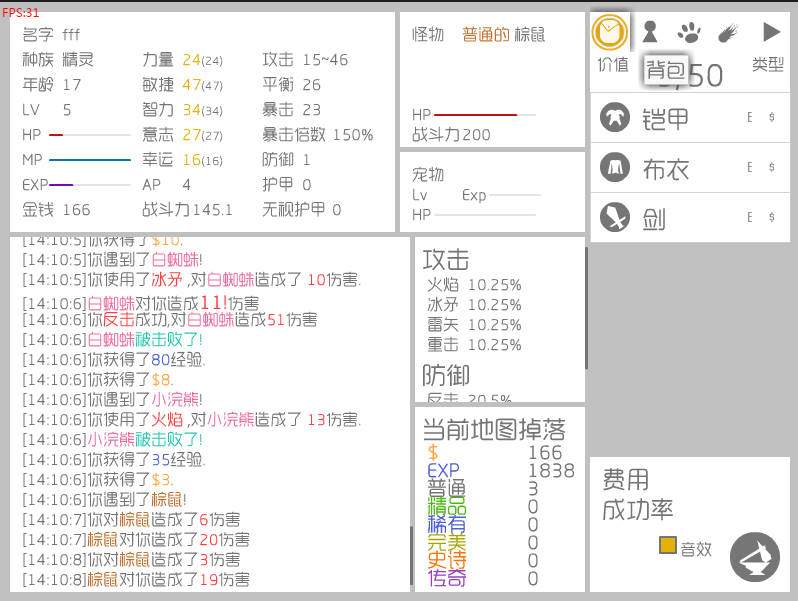The image size is (798, 601).
Task: Click the skill panel scrollbar
Action: point(586,308)
